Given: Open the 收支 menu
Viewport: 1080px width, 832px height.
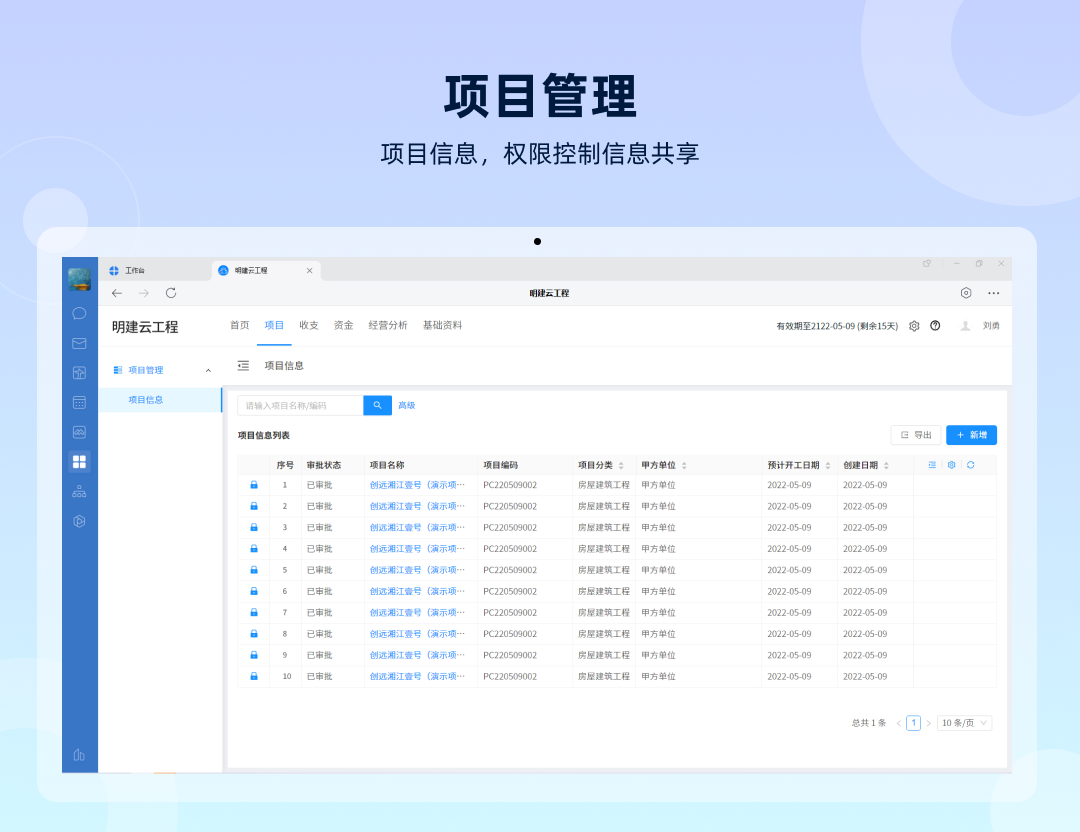Looking at the screenshot, I should coord(309,325).
